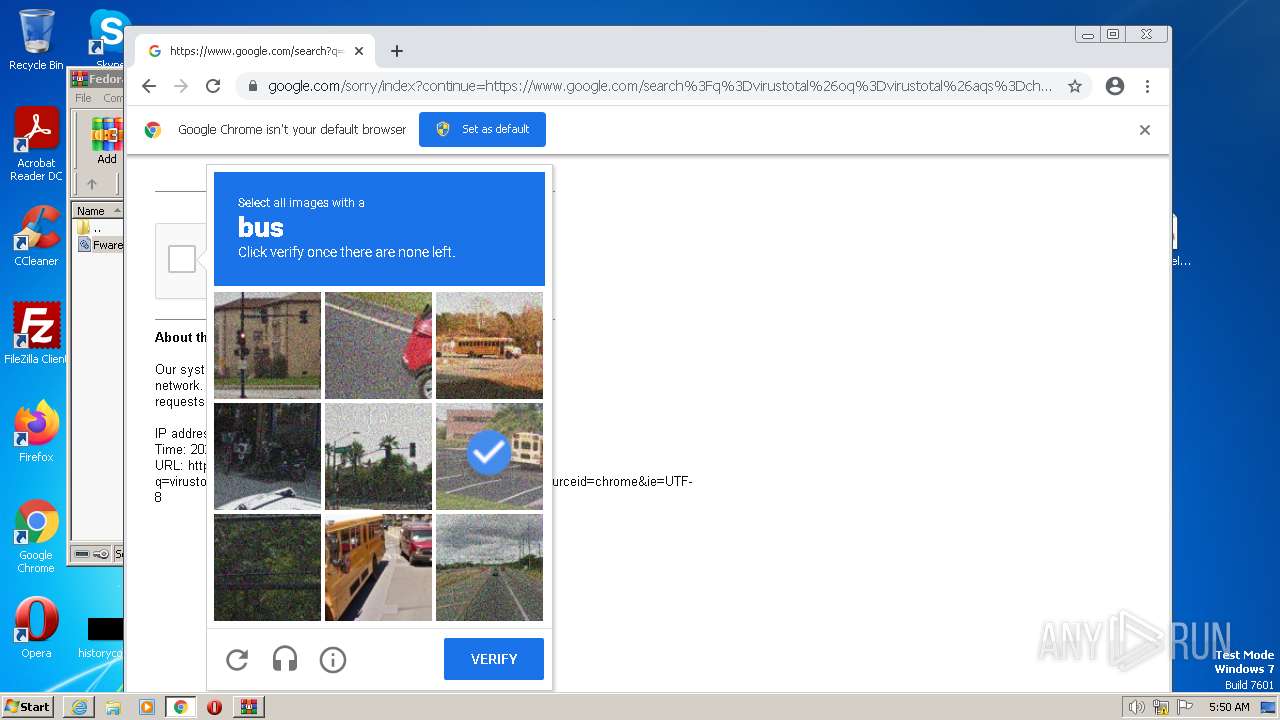Image resolution: width=1280 pixels, height=720 pixels.
Task: Select the traffic light building image
Action: coord(267,345)
